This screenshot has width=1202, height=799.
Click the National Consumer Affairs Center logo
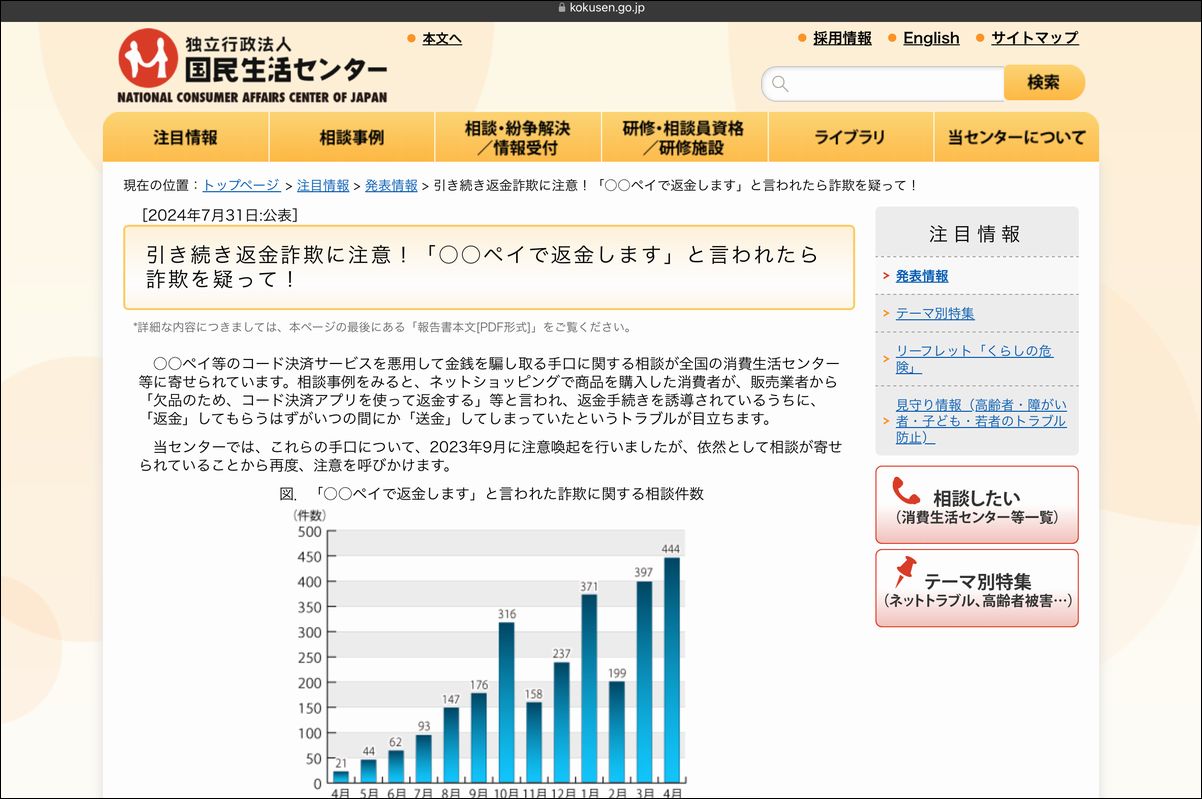pyautogui.click(x=252, y=65)
